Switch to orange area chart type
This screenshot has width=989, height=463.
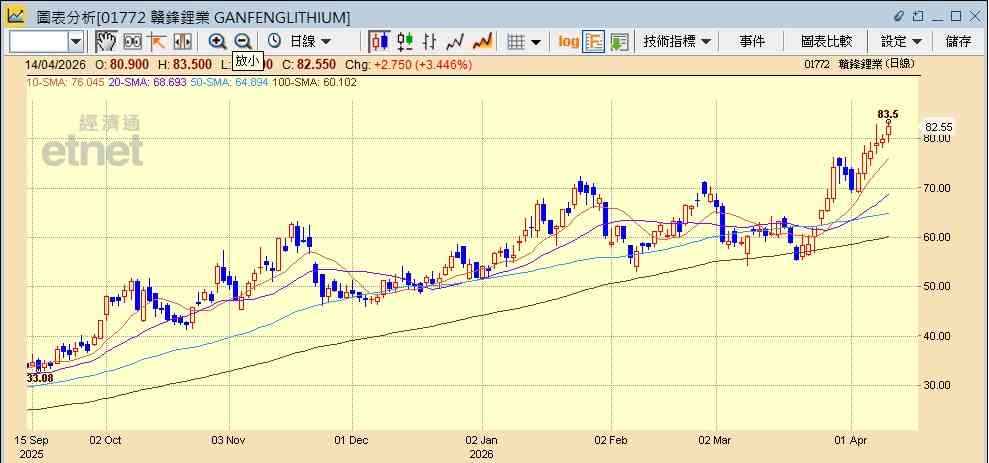point(483,42)
